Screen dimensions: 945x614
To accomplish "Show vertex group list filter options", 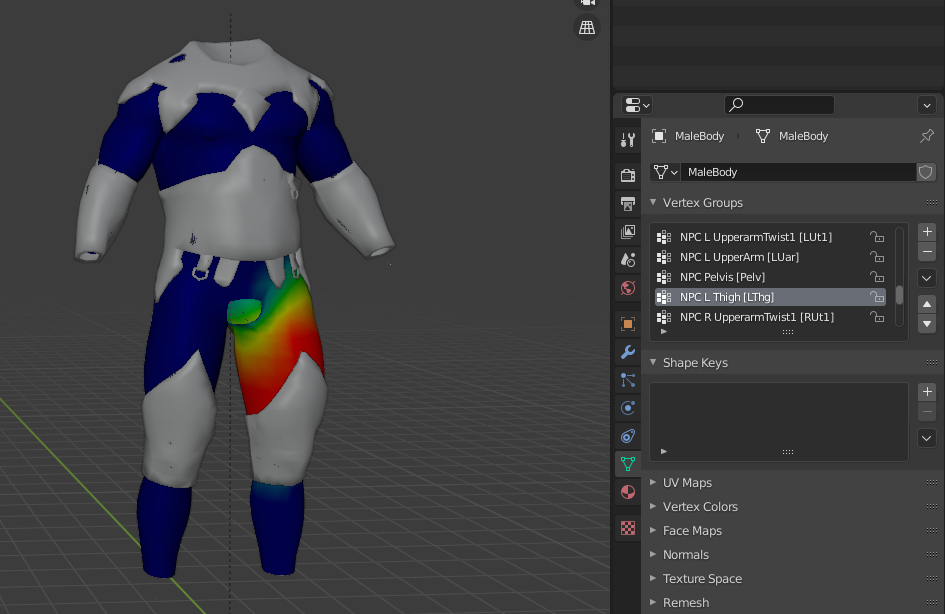I will 664,332.
